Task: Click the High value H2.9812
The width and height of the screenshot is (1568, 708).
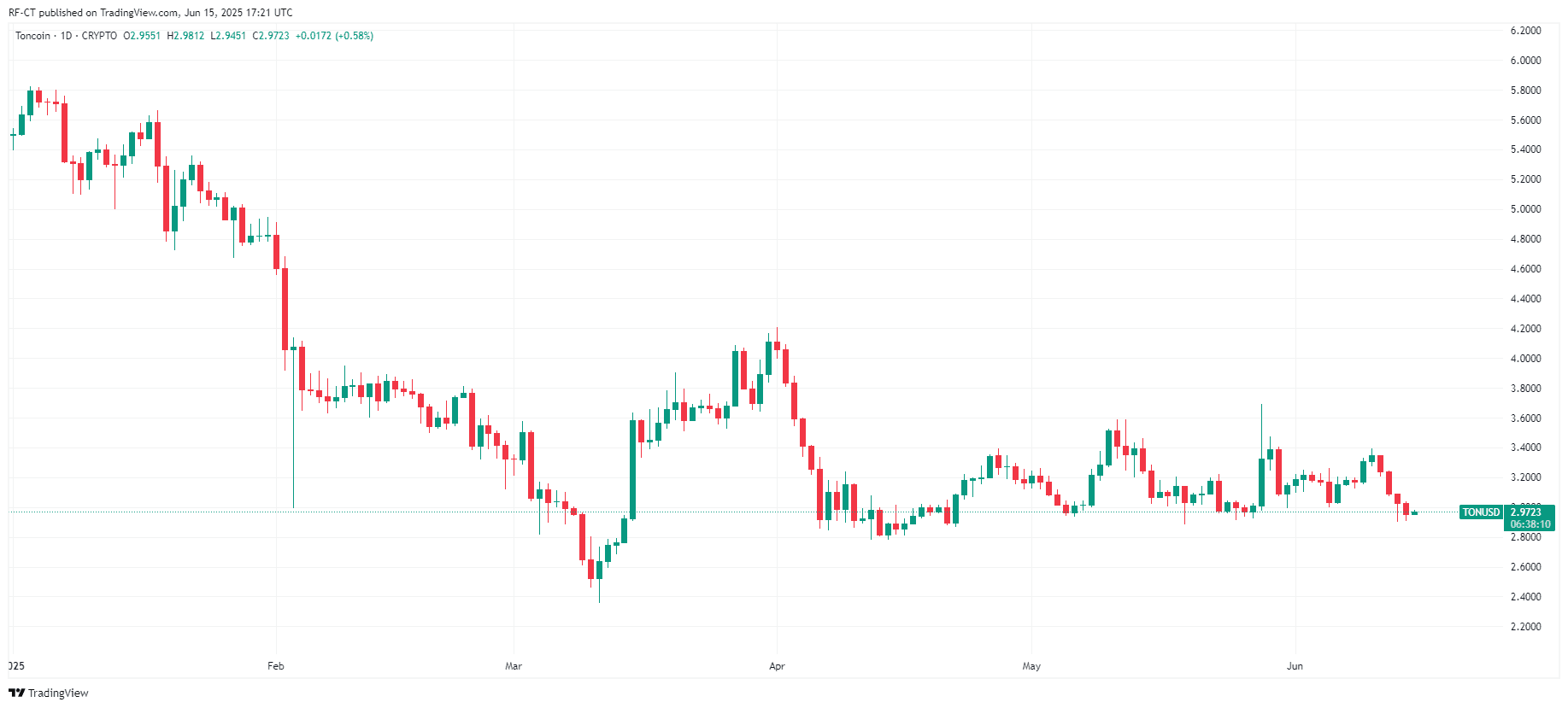Action: tap(185, 36)
